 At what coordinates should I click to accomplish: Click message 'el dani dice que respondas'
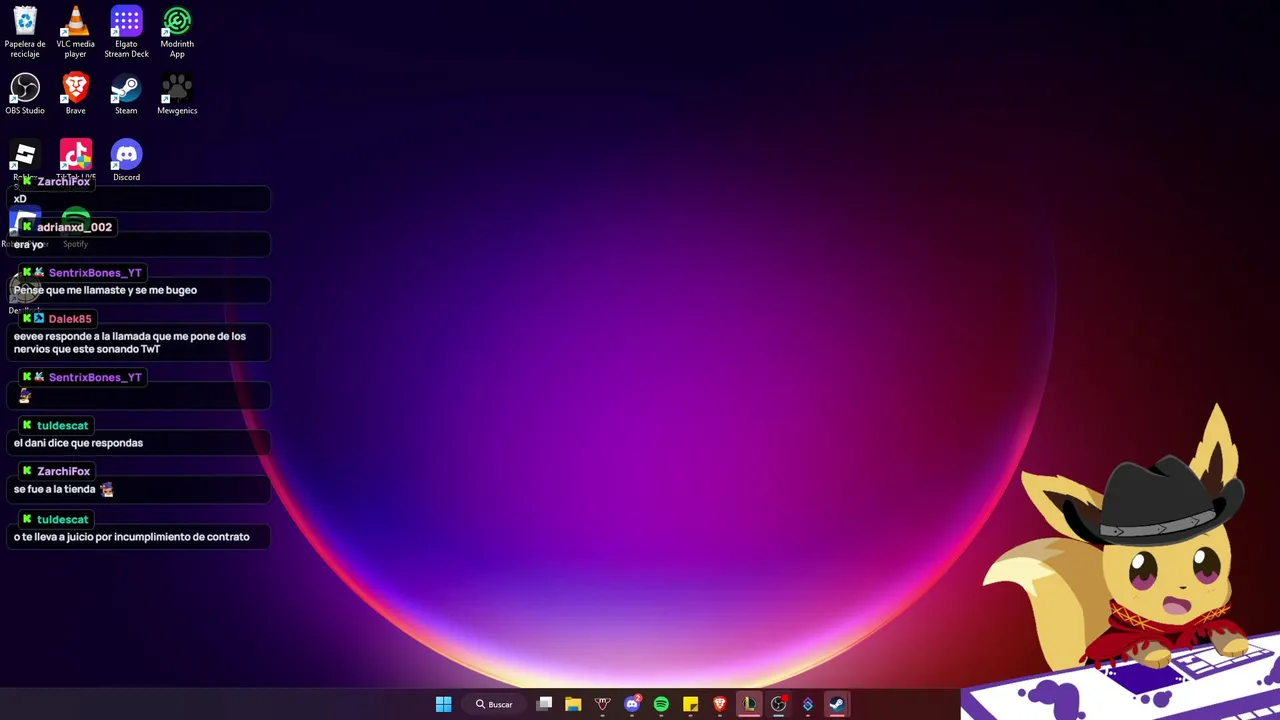(x=78, y=443)
